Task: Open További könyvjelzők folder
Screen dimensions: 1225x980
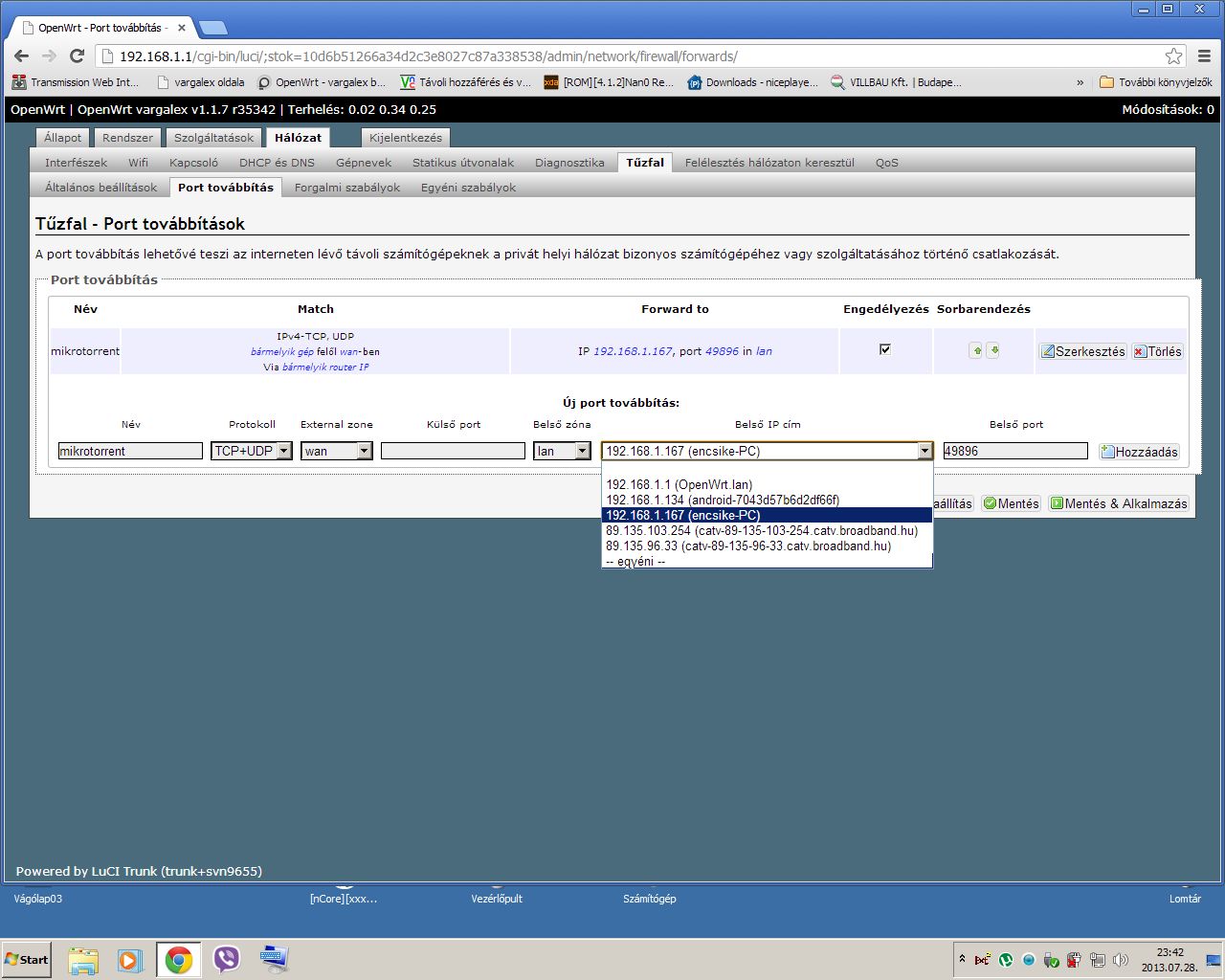Action: point(1156,82)
